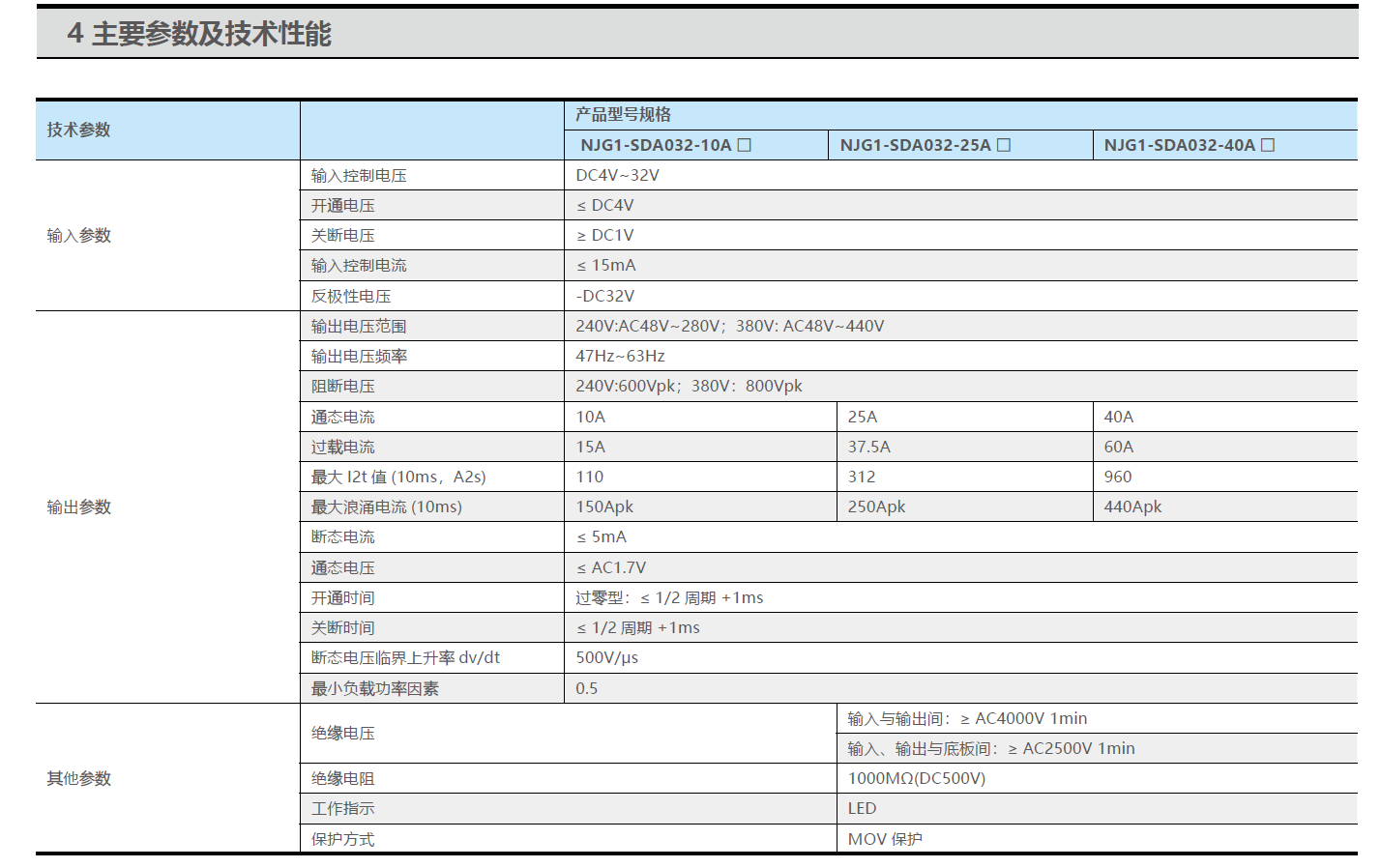The image size is (1381, 868).
Task: Select the value '47Hz~63Hz'
Action: pos(620,356)
